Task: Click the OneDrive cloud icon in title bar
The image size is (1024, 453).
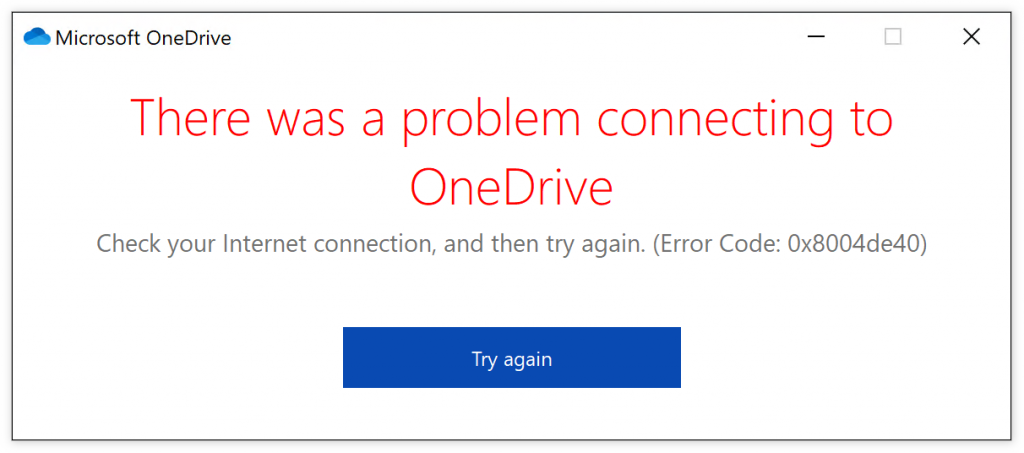Action: point(37,38)
